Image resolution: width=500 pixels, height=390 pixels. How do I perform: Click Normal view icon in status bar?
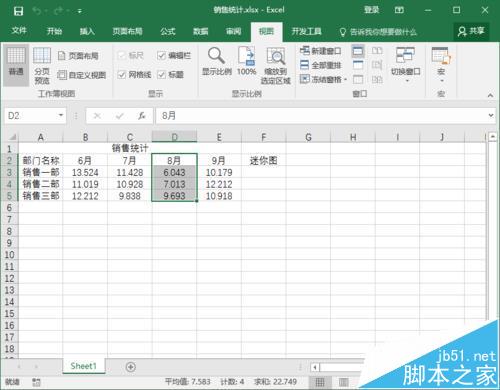click(x=320, y=382)
